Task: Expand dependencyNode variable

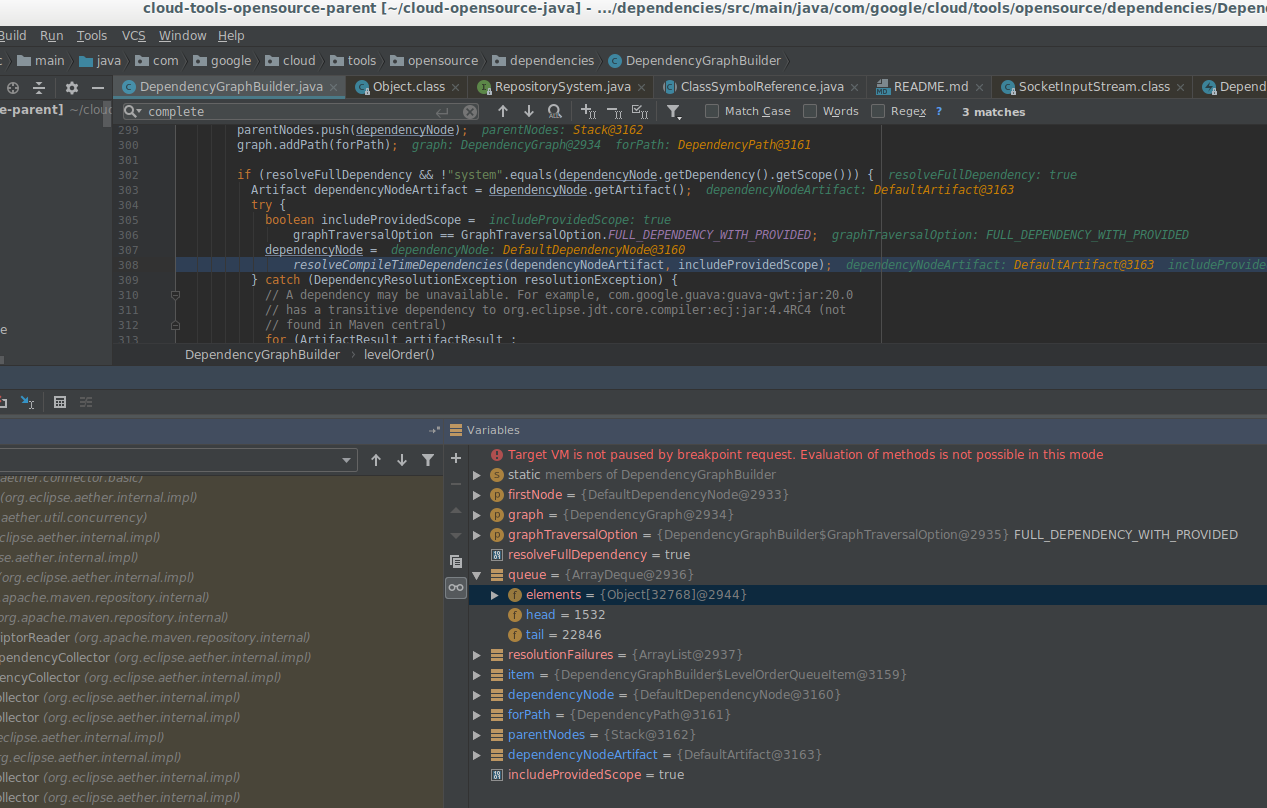Action: [x=478, y=695]
